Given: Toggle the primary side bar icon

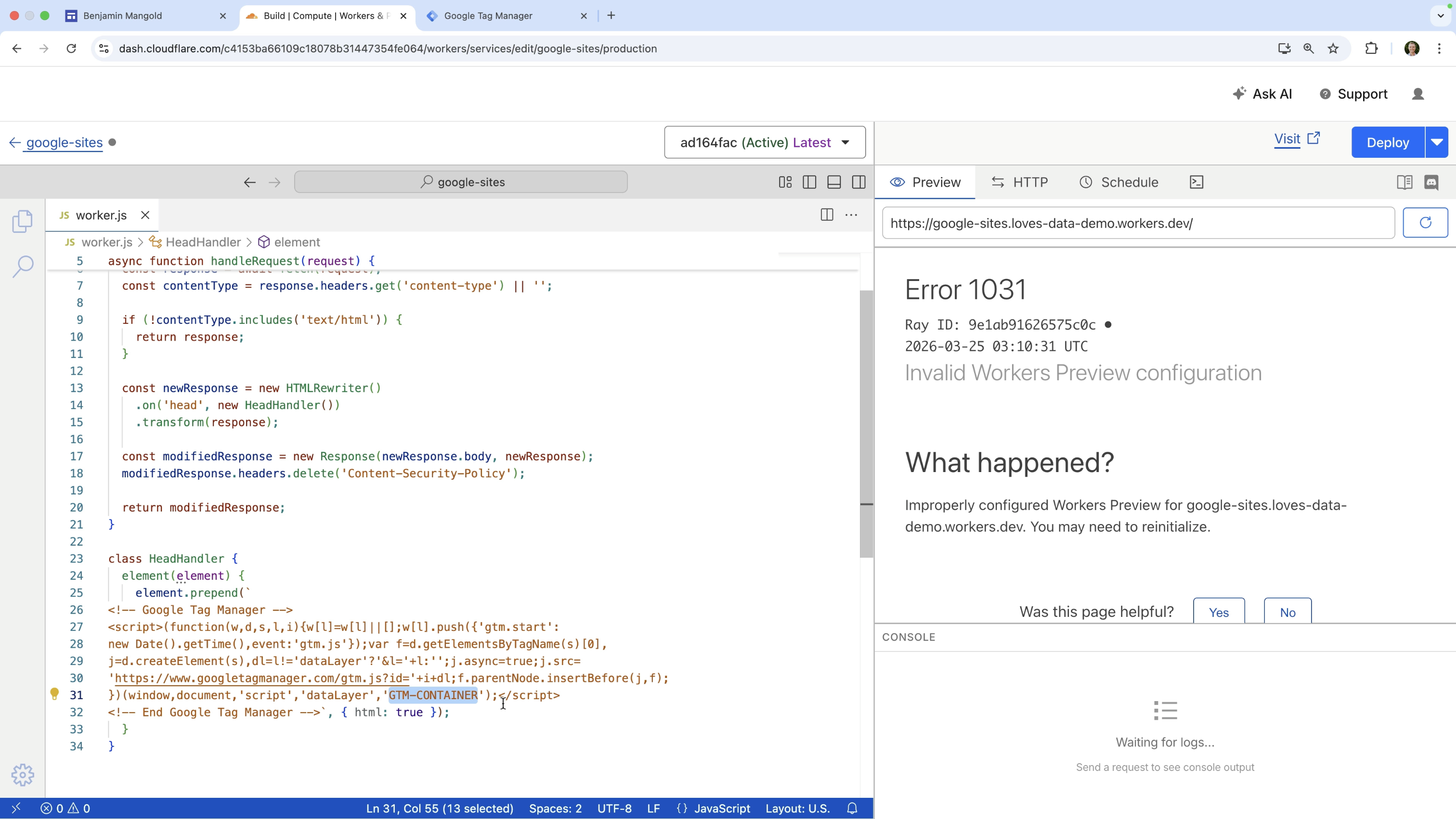Looking at the screenshot, I should click(809, 182).
